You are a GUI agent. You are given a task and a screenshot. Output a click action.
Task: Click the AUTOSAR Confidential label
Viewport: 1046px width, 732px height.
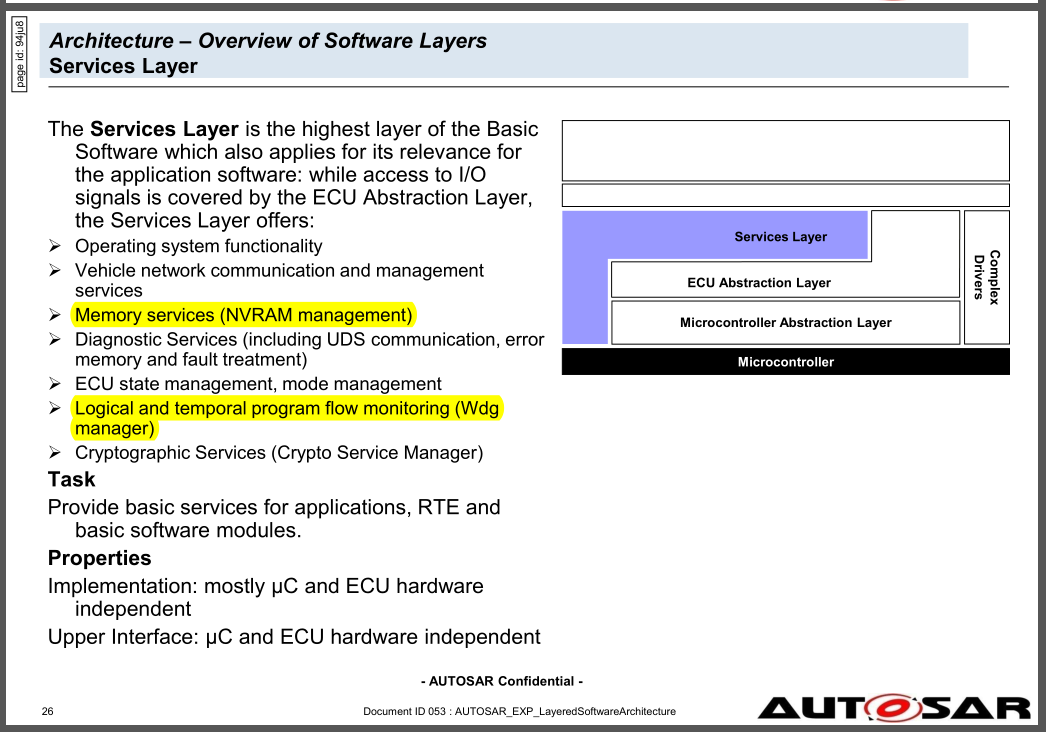(500, 681)
